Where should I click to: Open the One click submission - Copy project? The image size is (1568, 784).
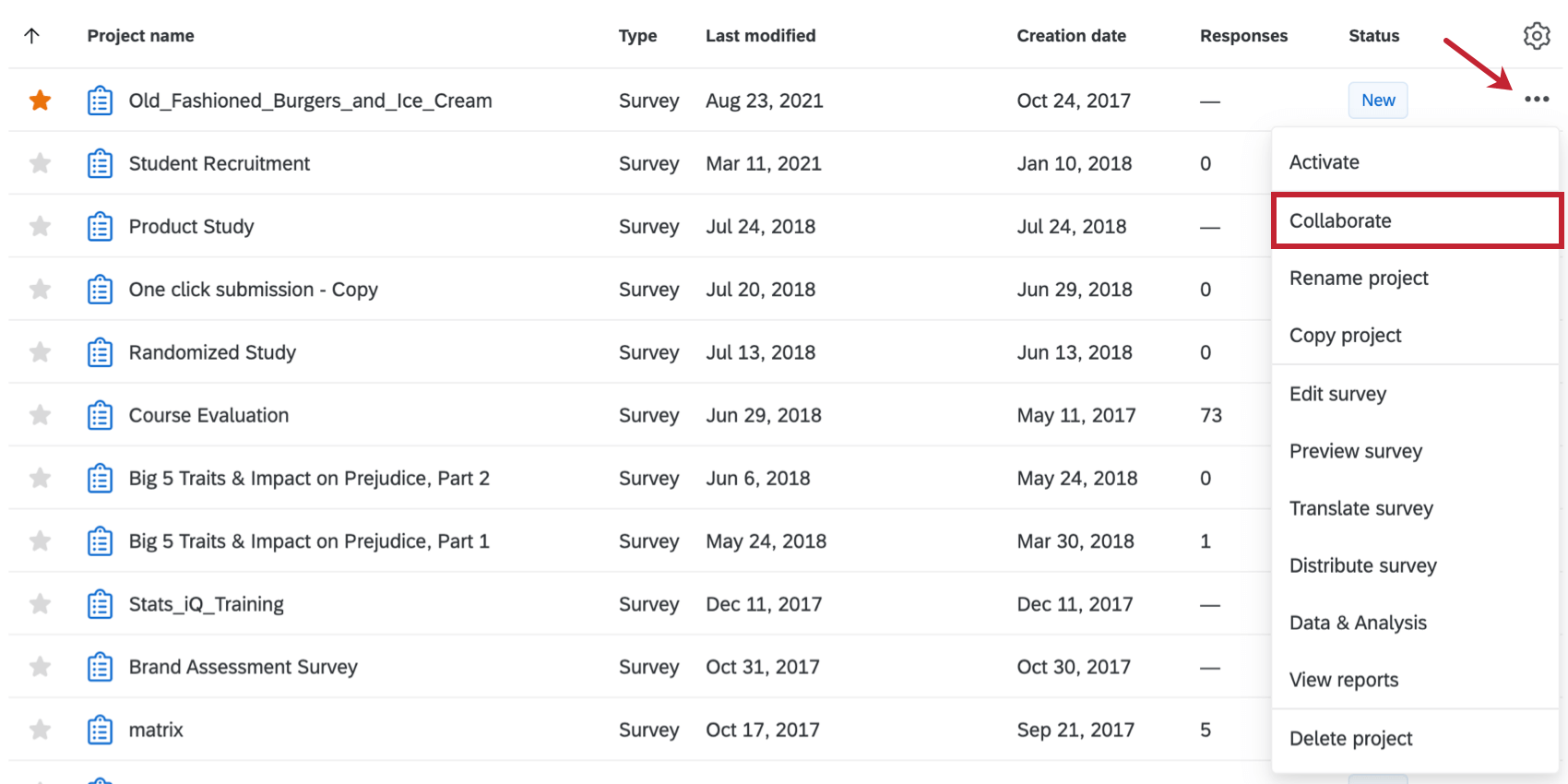[253, 290]
